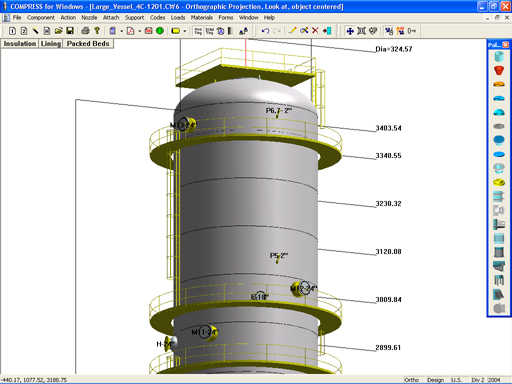The image size is (512, 384).
Task: Open the Codes menu
Action: point(157,18)
